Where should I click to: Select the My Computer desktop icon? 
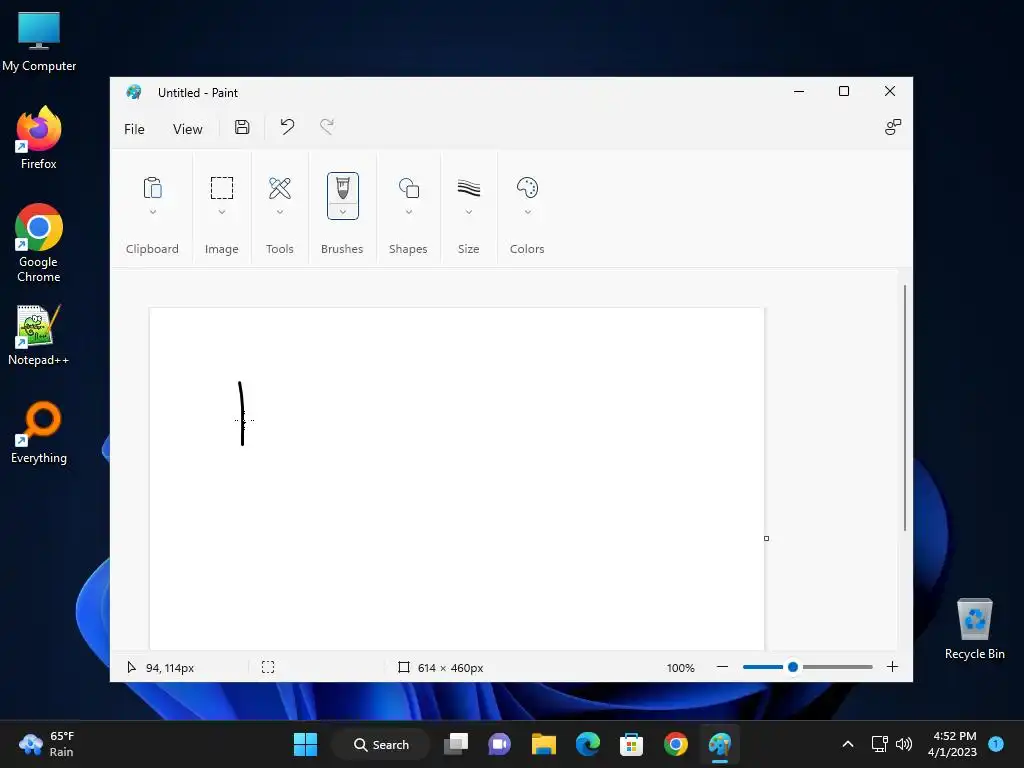tap(39, 41)
